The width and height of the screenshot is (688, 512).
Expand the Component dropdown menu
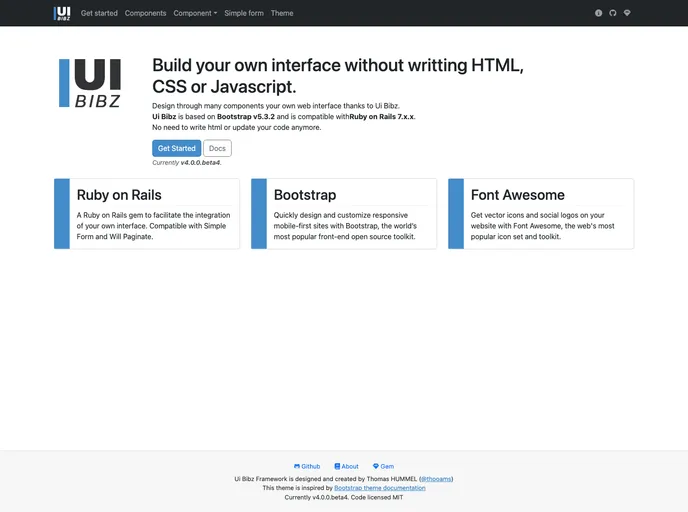(x=195, y=13)
